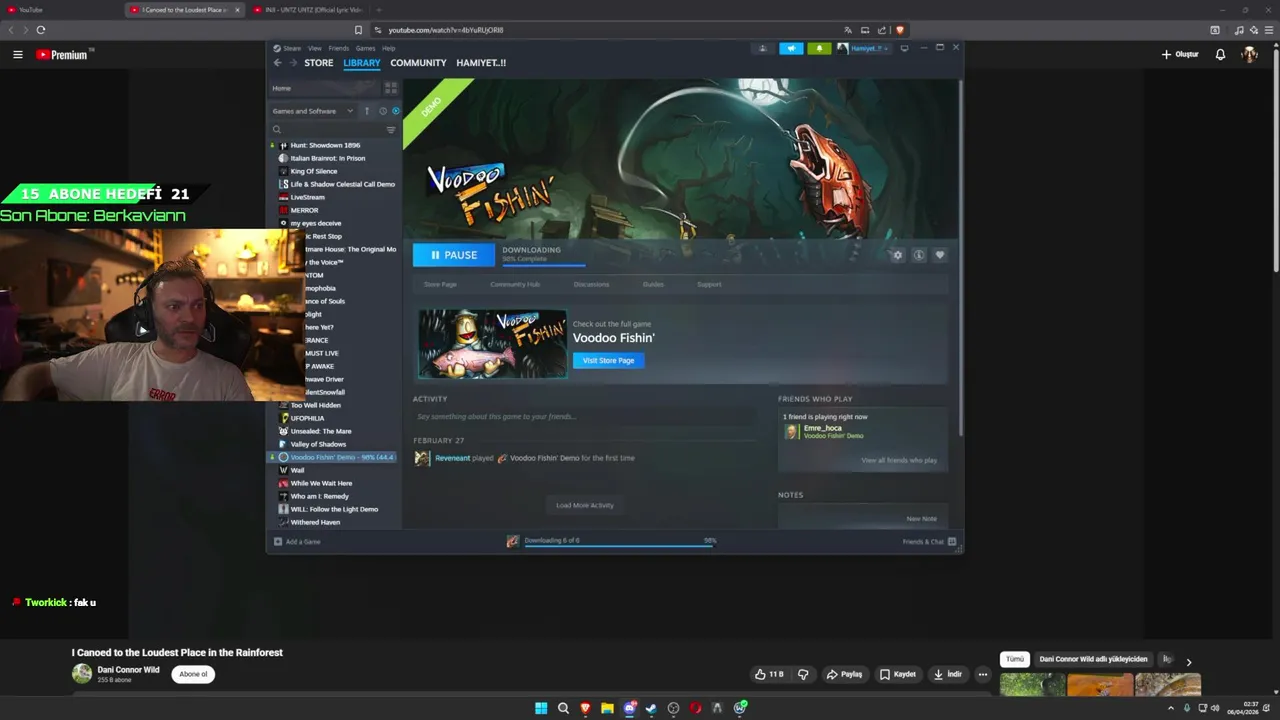Screen dimensions: 1280x720
Task: Open Steam notifications green bell
Action: 819,48
